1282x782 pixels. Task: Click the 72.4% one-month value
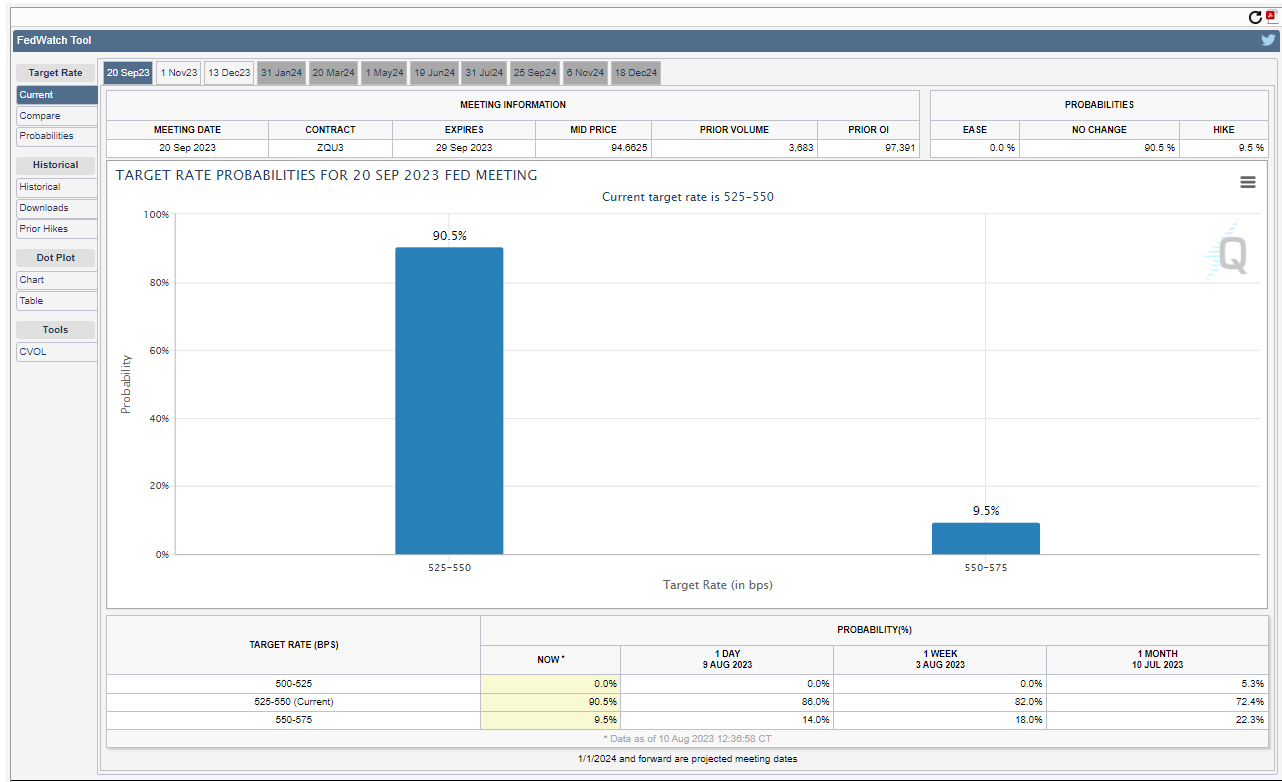tap(1250, 702)
